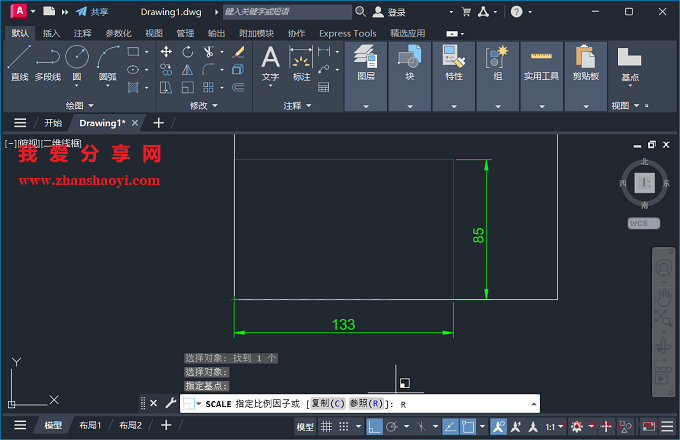Viewport: 680px width, 440px height.
Task: Activate the Mirror tool
Action: [187, 69]
